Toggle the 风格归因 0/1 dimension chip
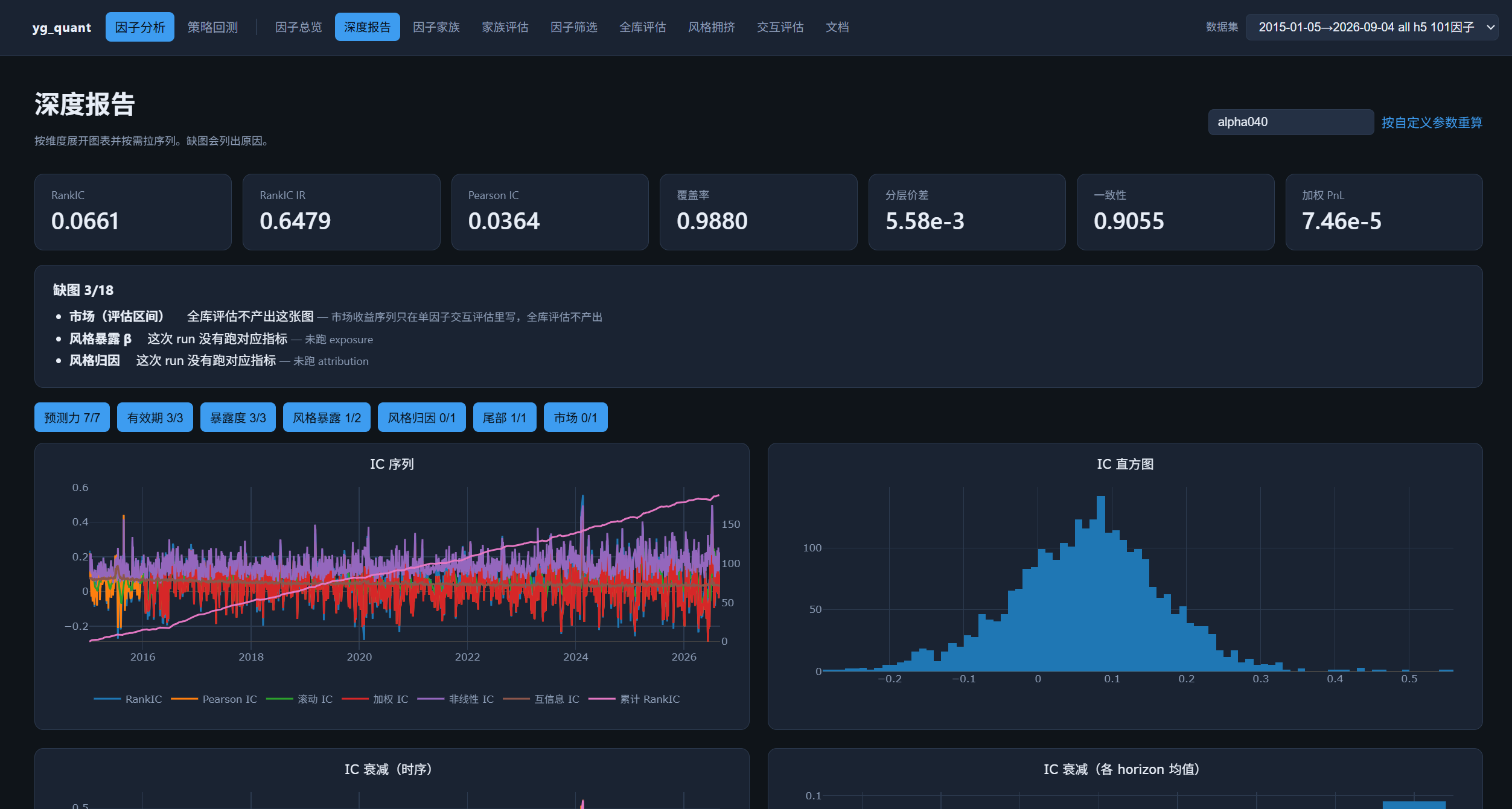 pyautogui.click(x=421, y=417)
